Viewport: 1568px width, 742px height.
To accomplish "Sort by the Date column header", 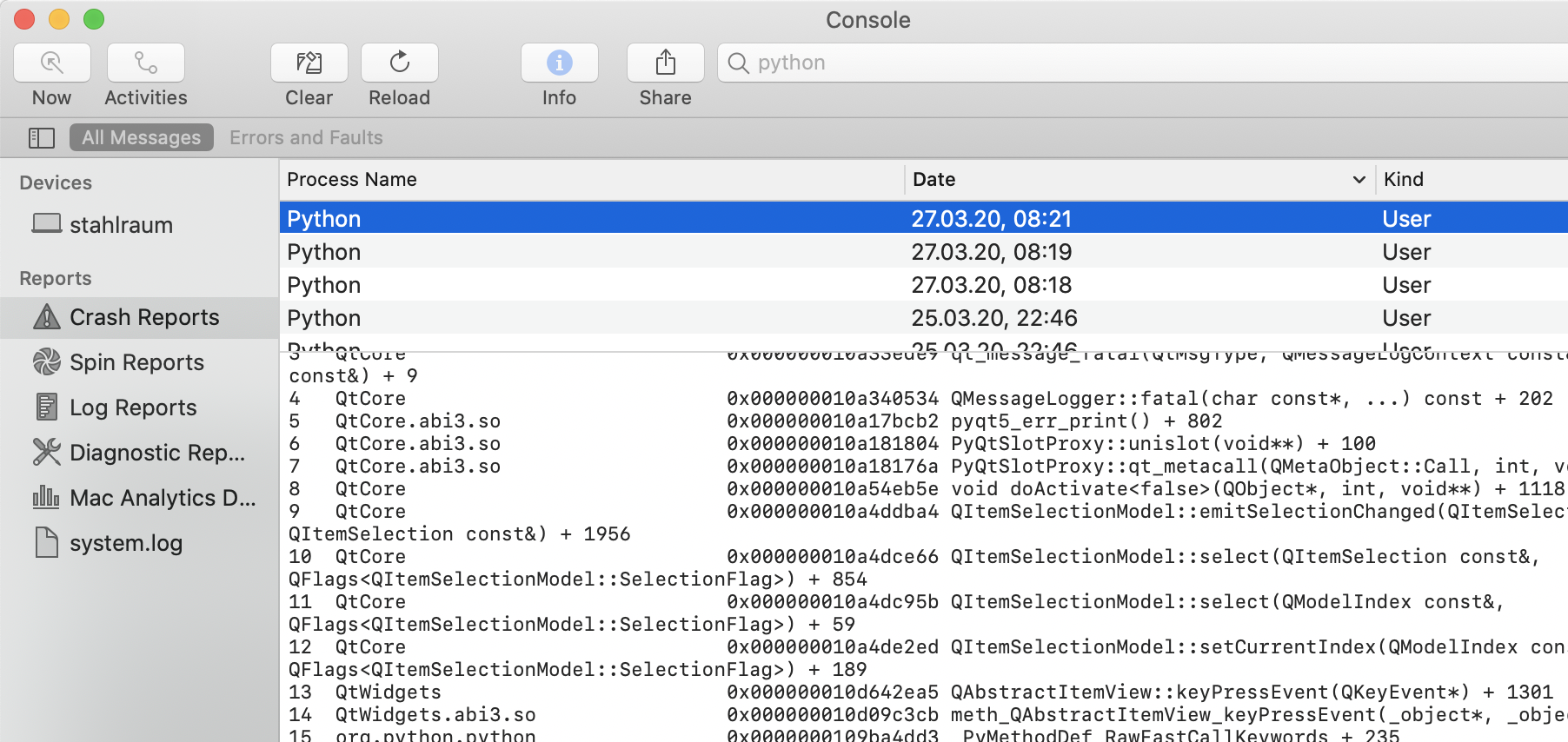I will tap(1139, 179).
